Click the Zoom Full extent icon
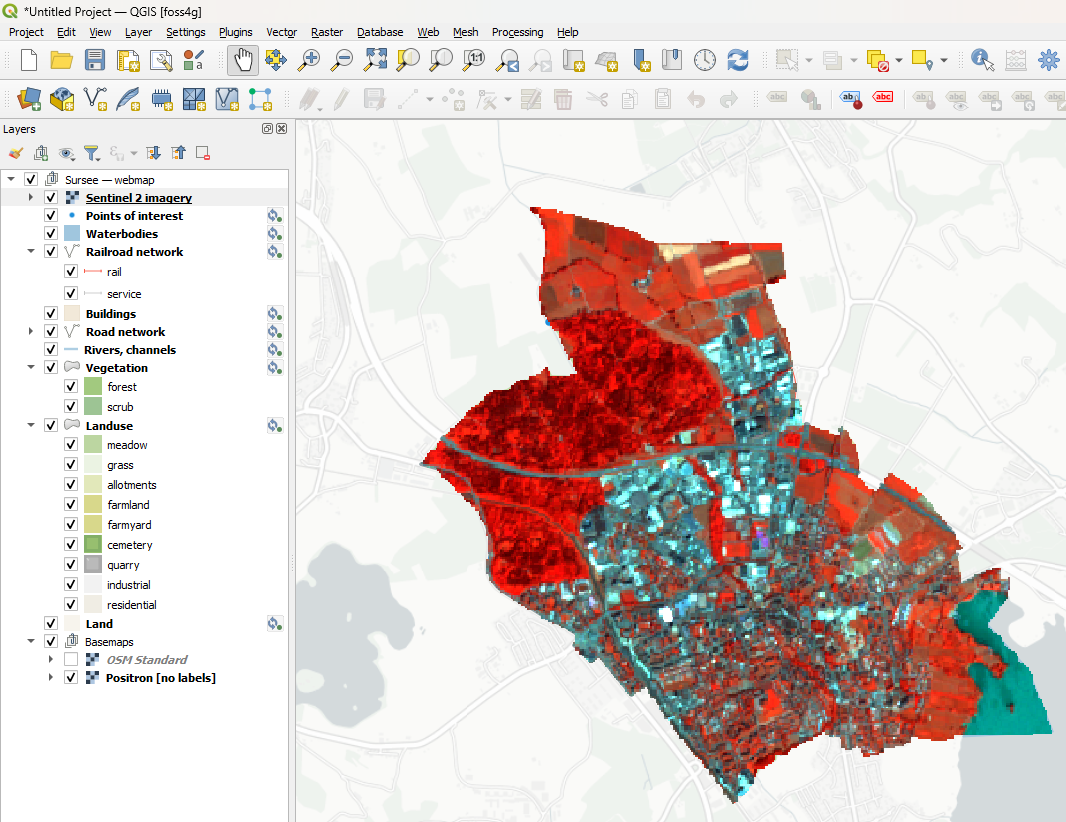Screen dimensions: 1066x822 (375, 60)
